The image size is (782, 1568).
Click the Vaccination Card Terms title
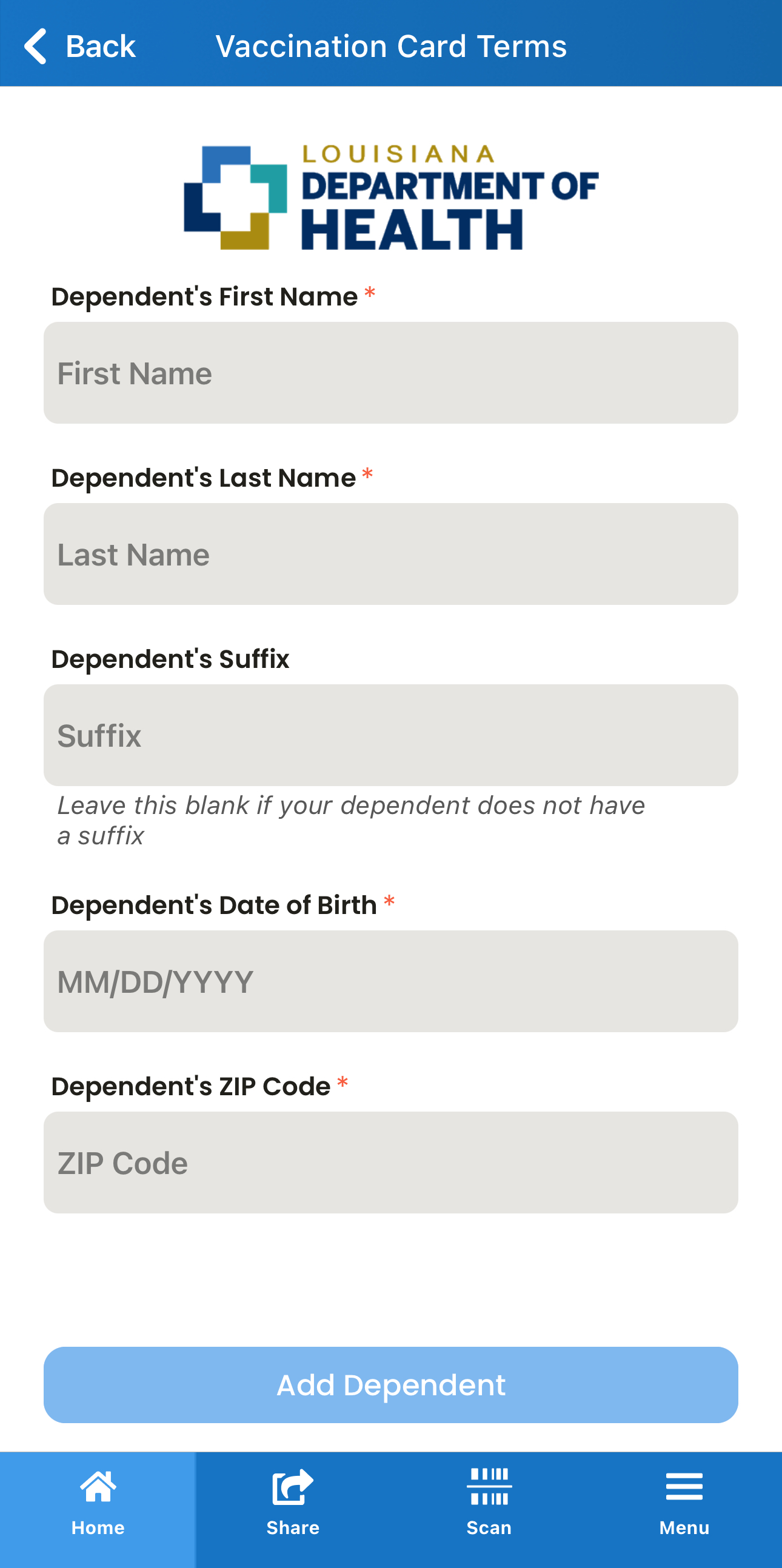(x=392, y=46)
